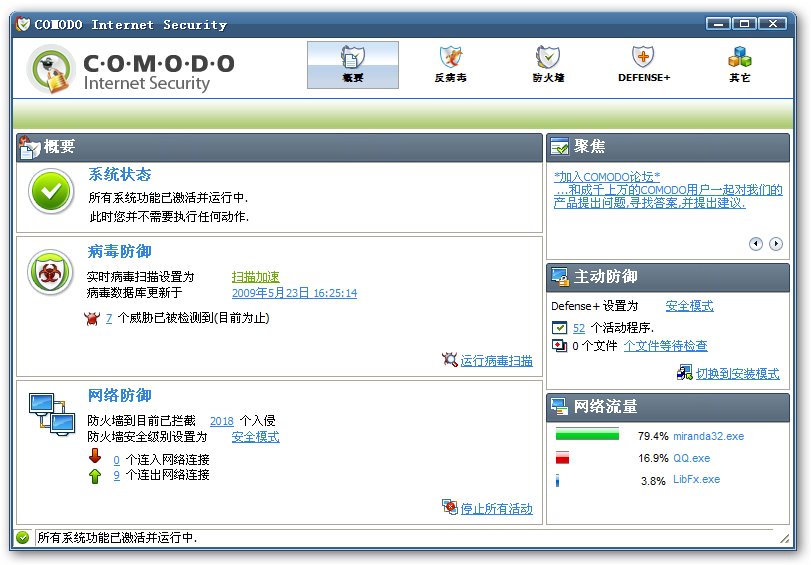Click the 概要 panel header icon
This screenshot has width=811, height=565.
tap(29, 148)
